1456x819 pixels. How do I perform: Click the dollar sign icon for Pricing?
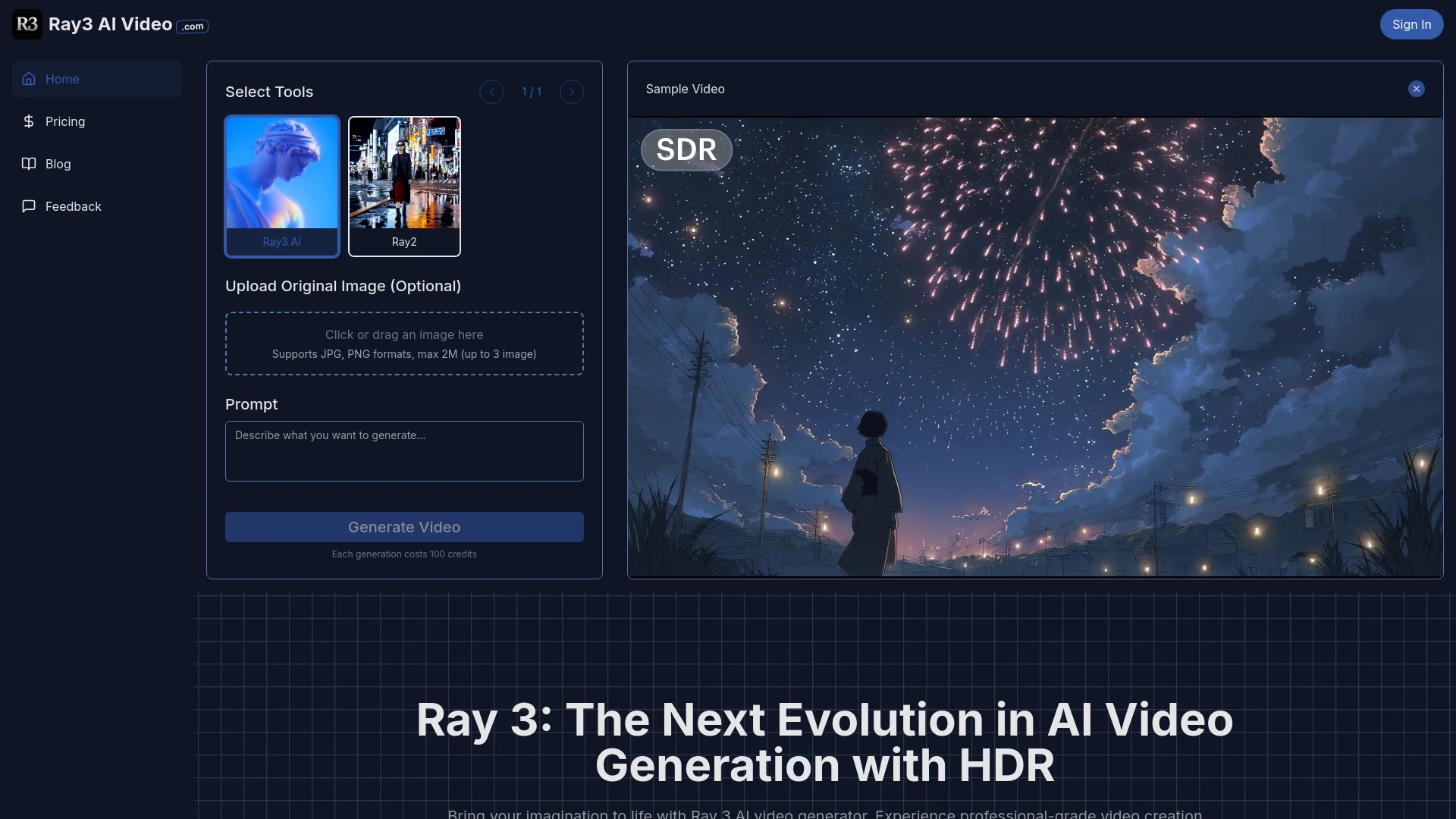point(29,121)
